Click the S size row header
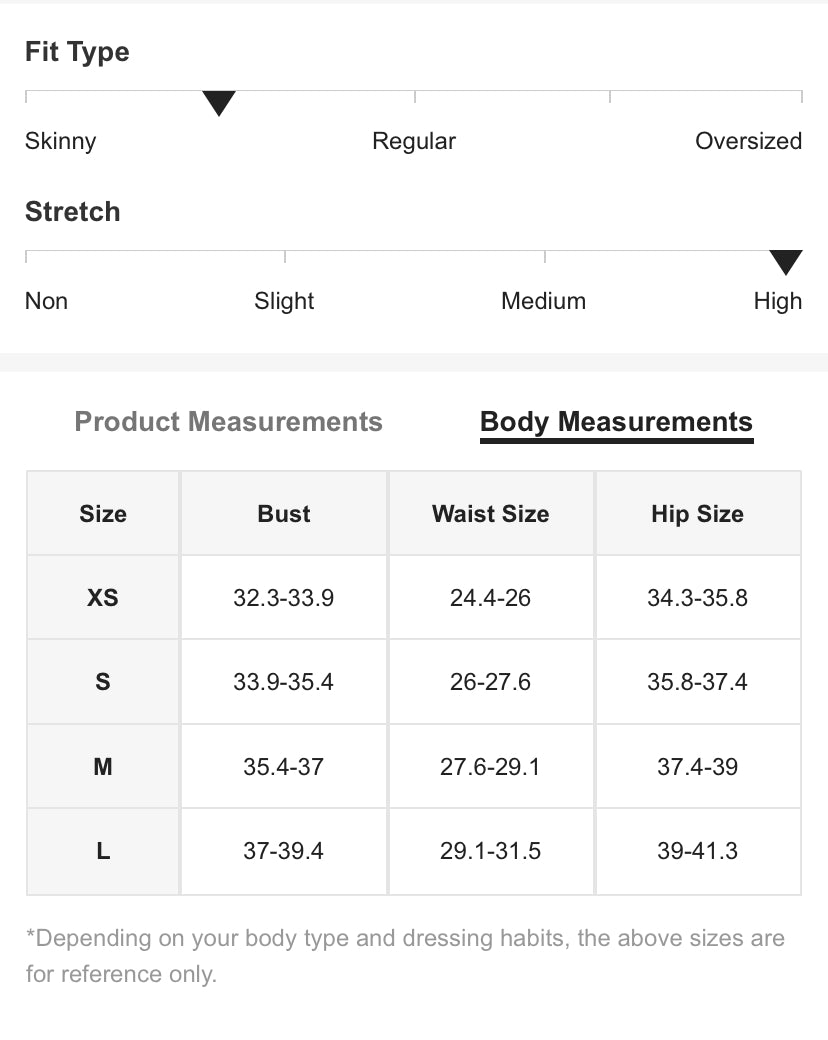Image resolution: width=828 pixels, height=1040 pixels. tap(103, 682)
